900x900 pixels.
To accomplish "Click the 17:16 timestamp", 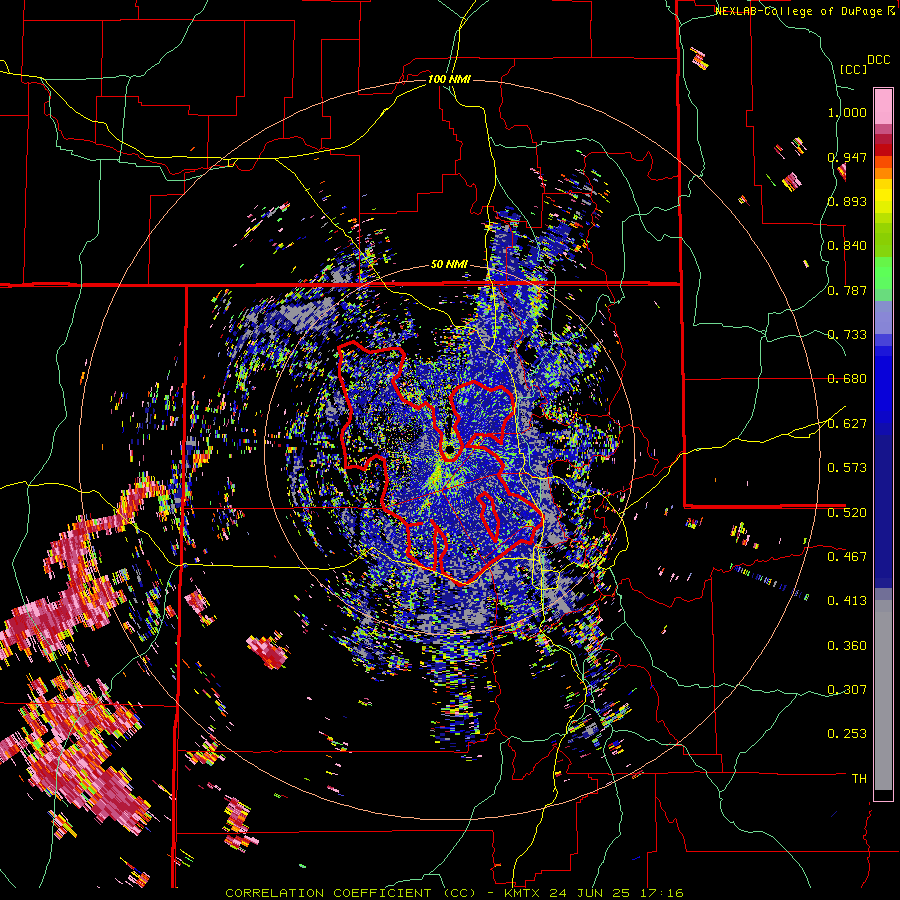I will 661,893.
